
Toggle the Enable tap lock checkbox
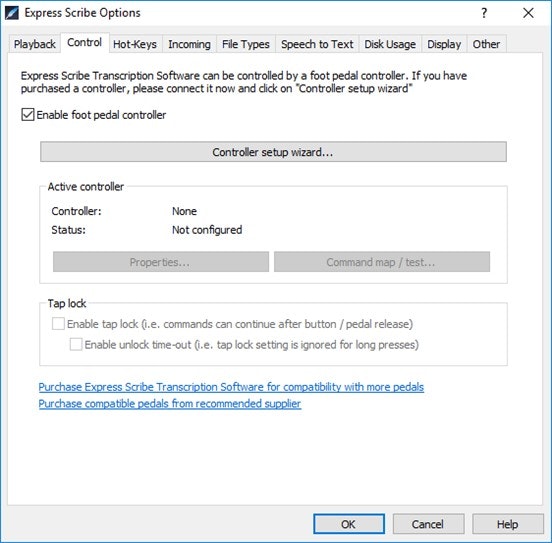[58, 324]
